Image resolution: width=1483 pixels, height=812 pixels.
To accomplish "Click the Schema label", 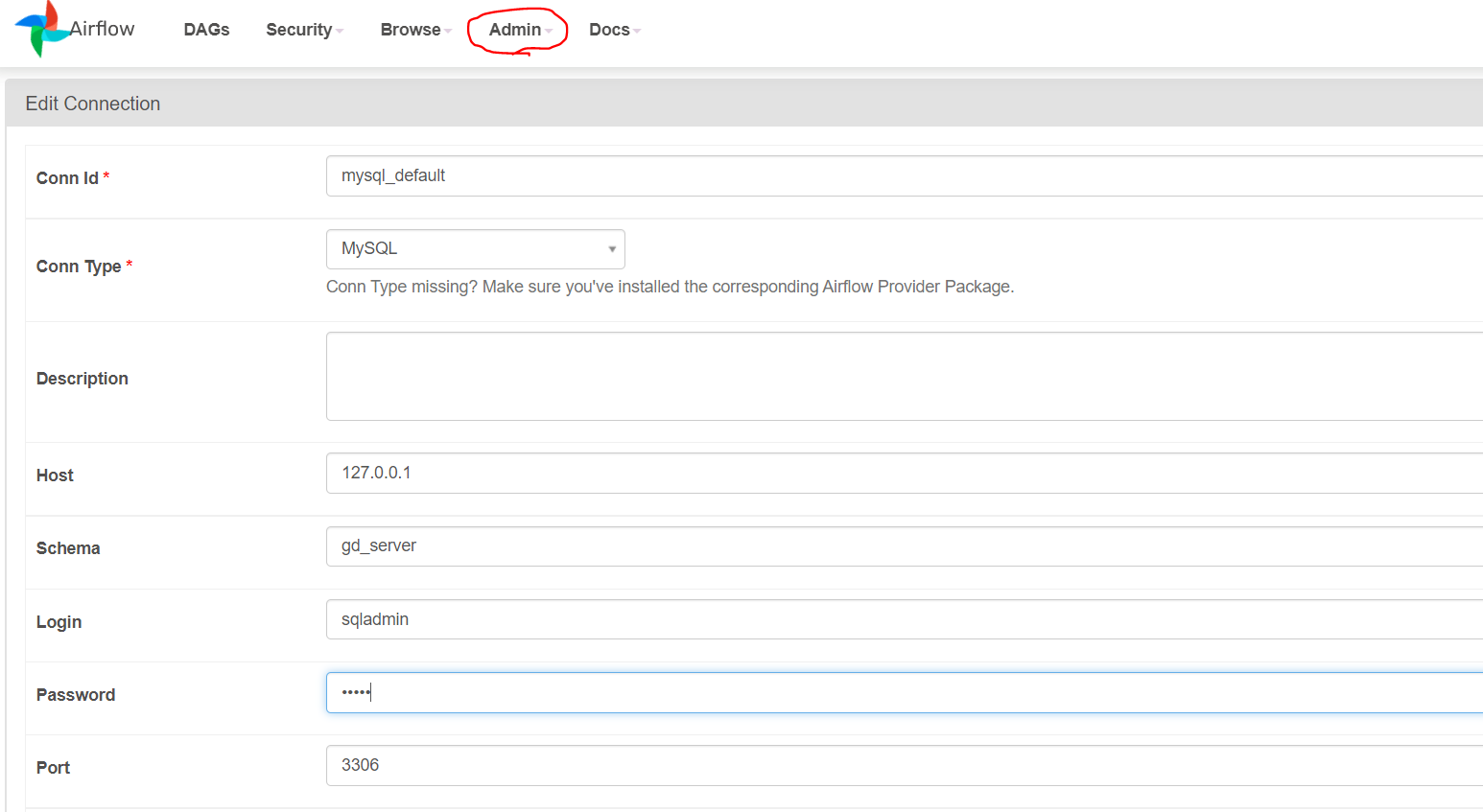I will point(68,548).
